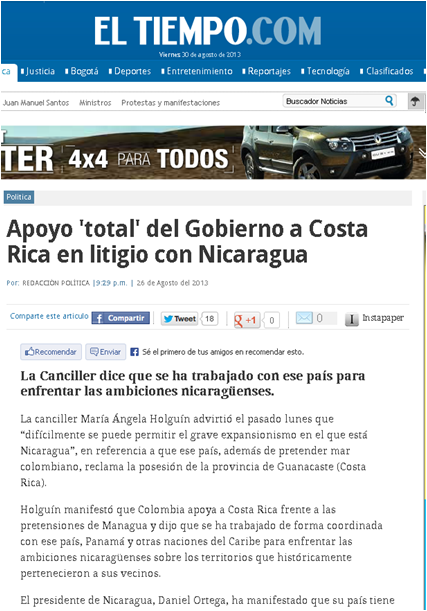This screenshot has width=427, height=611.
Task: Email the article using envelope icon
Action: (x=304, y=318)
